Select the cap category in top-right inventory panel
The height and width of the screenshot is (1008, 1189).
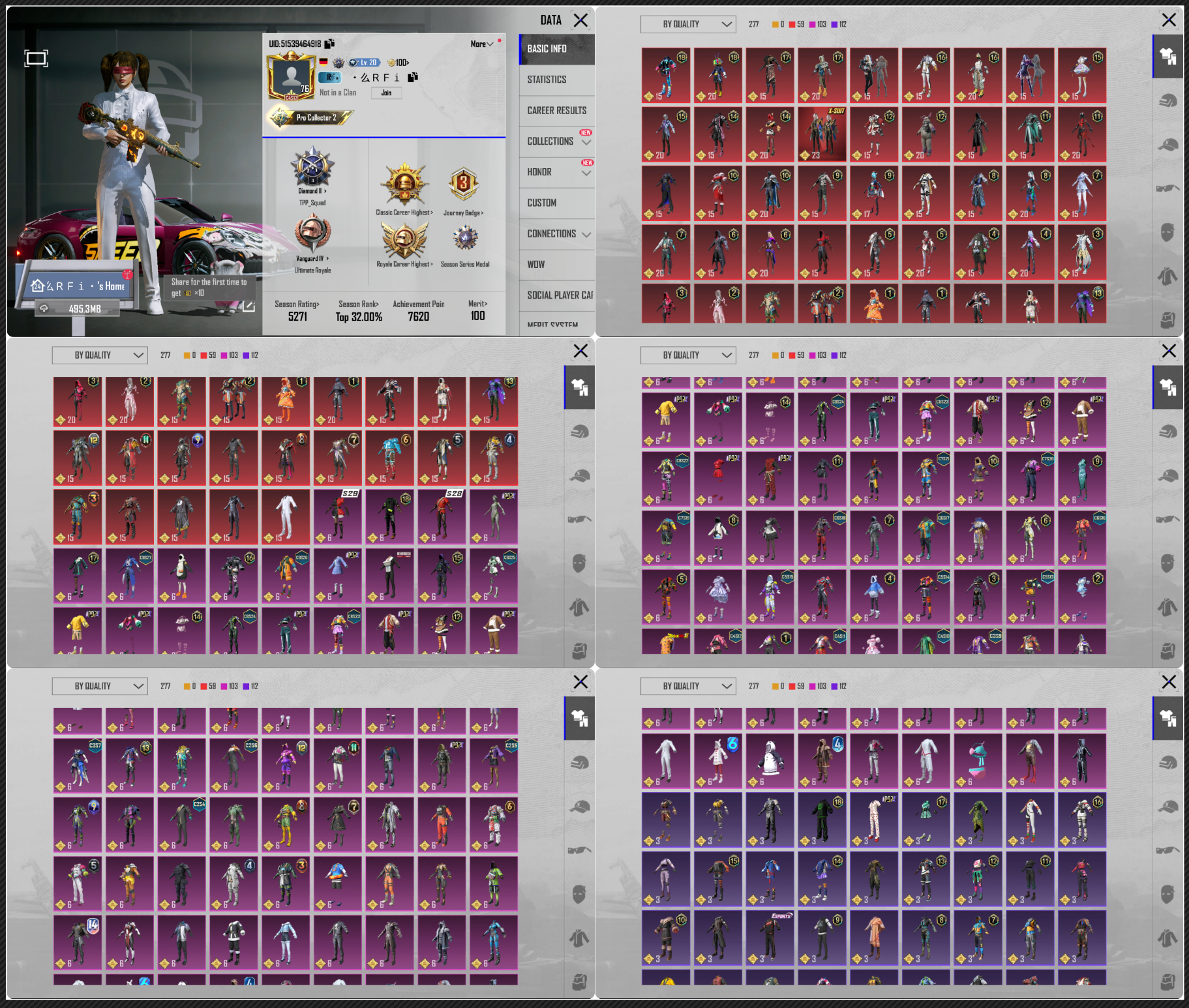click(1168, 145)
